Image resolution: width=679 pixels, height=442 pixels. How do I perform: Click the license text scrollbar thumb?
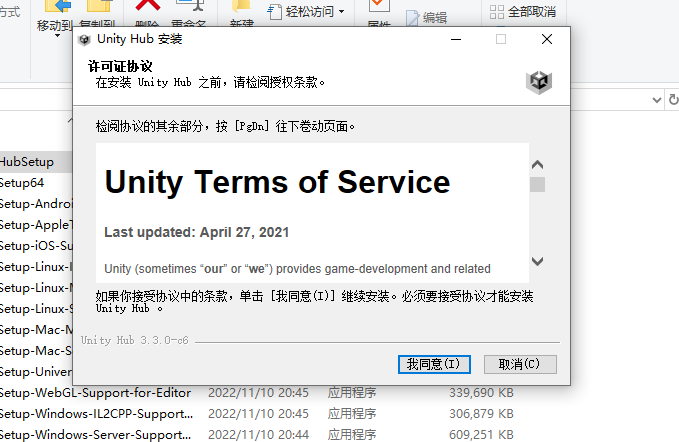(537, 184)
